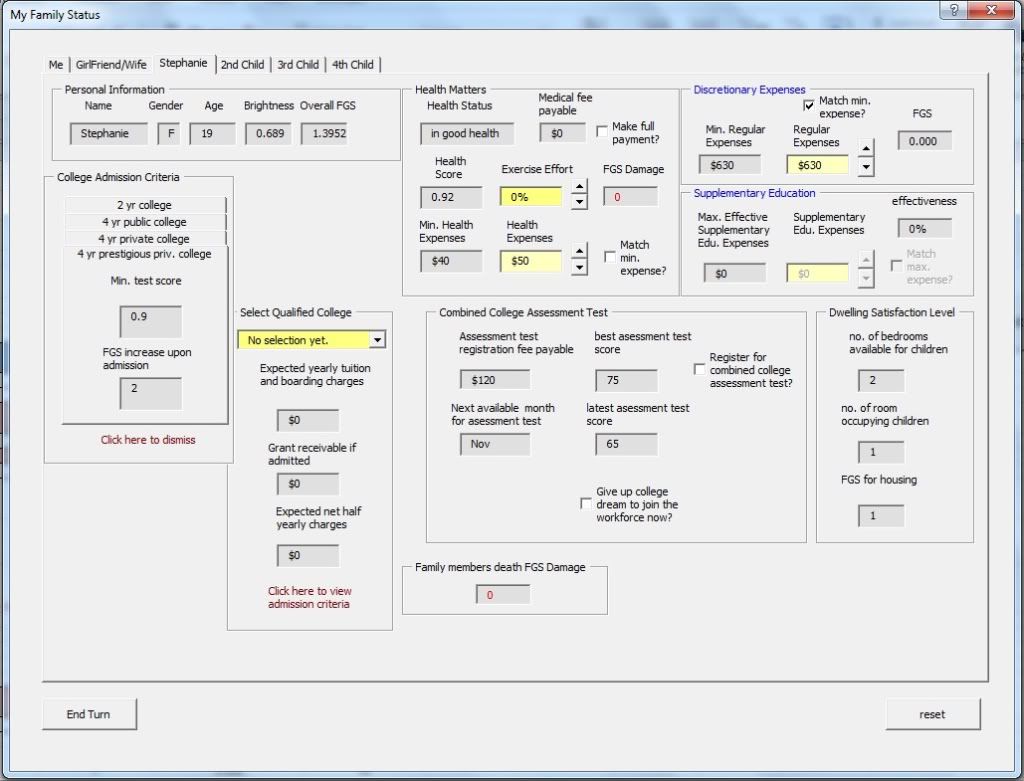Image resolution: width=1024 pixels, height=781 pixels.
Task: Uncheck Match min. expense in Discretionary Expenses
Action: (x=808, y=105)
